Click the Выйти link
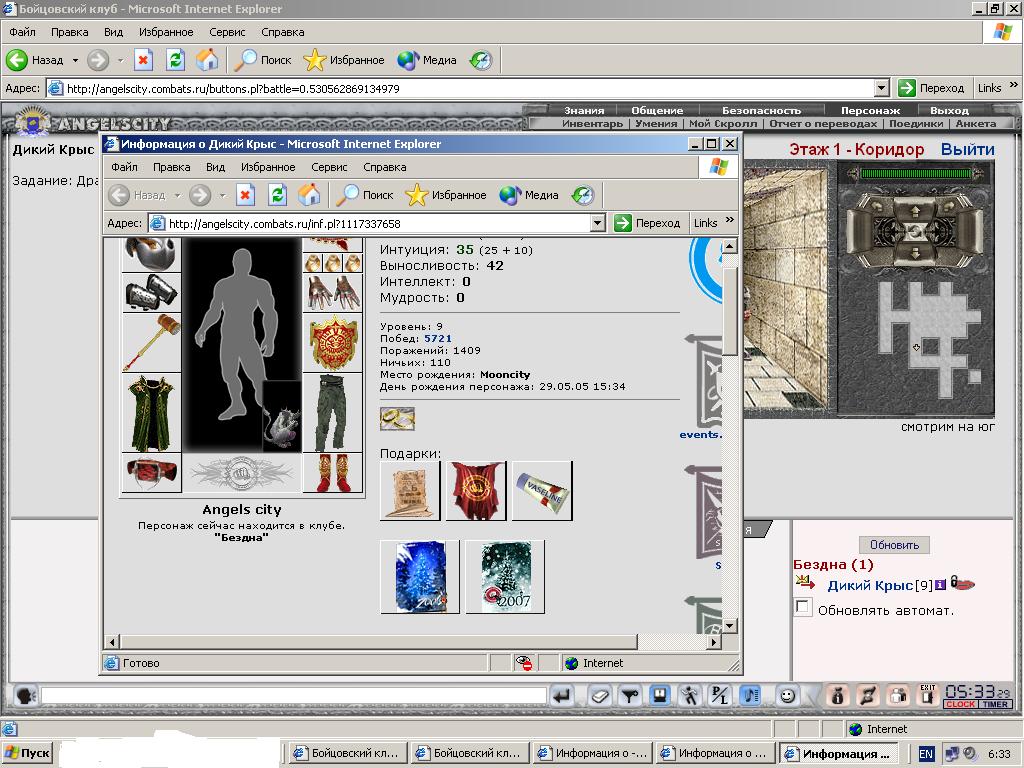The image size is (1024, 768). (967, 150)
